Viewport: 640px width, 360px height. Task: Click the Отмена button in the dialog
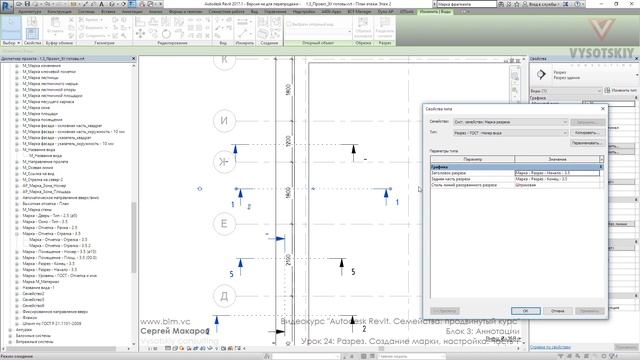pos(558,311)
